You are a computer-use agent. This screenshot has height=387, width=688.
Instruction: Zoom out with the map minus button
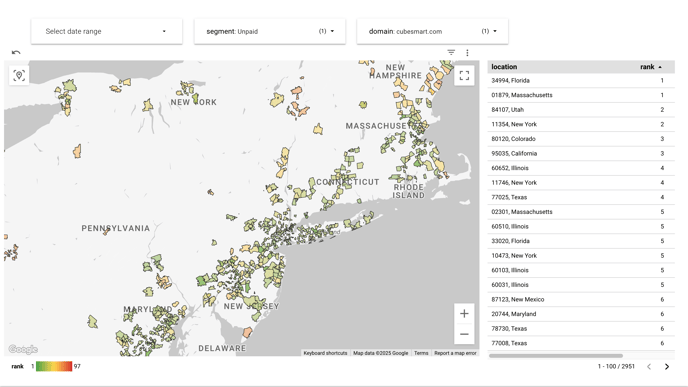(464, 334)
